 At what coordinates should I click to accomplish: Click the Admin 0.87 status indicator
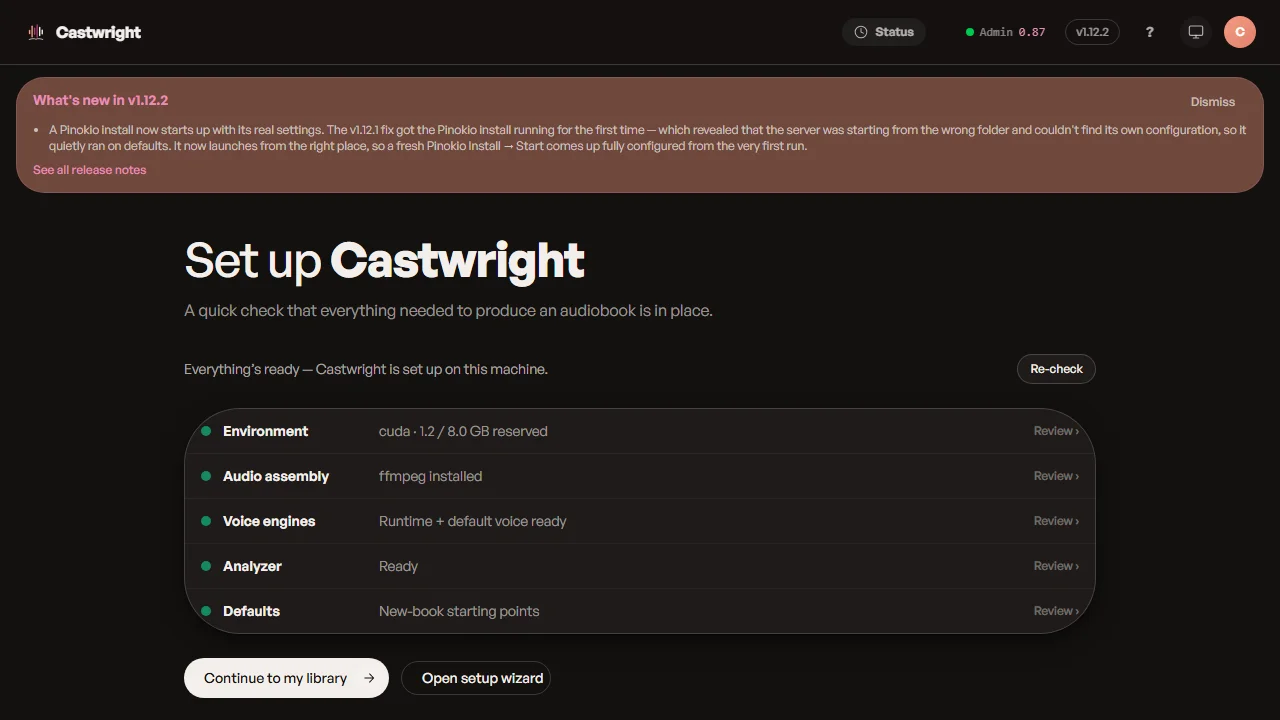tap(1005, 32)
